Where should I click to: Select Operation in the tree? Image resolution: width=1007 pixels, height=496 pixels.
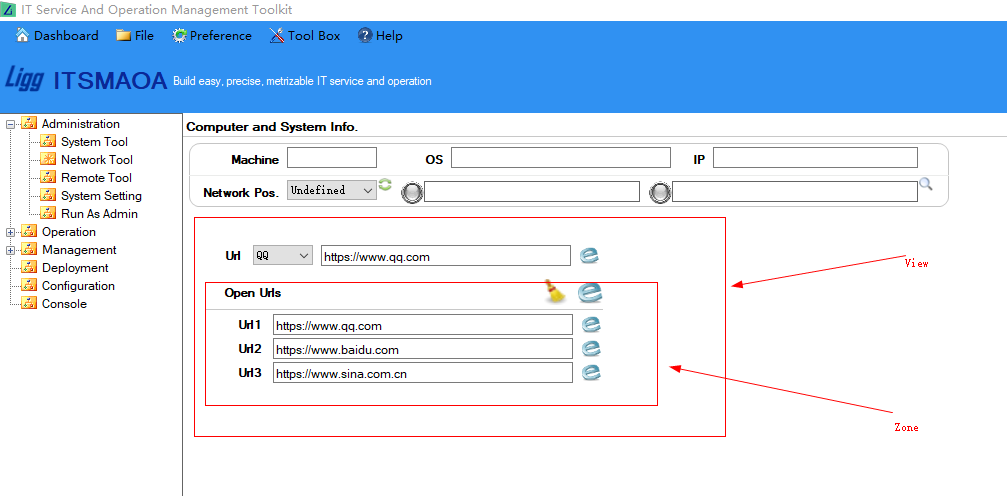pos(69,232)
